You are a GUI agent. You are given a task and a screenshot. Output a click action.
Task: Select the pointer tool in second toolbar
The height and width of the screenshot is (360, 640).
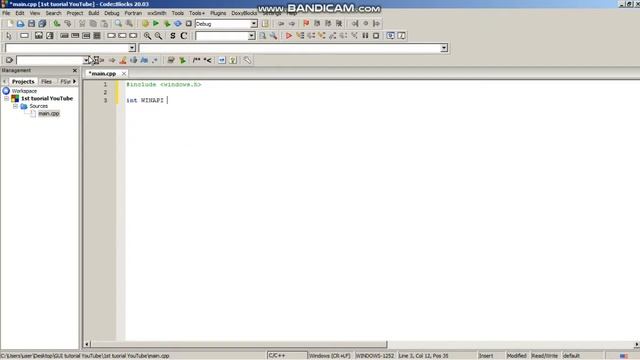click(x=9, y=36)
